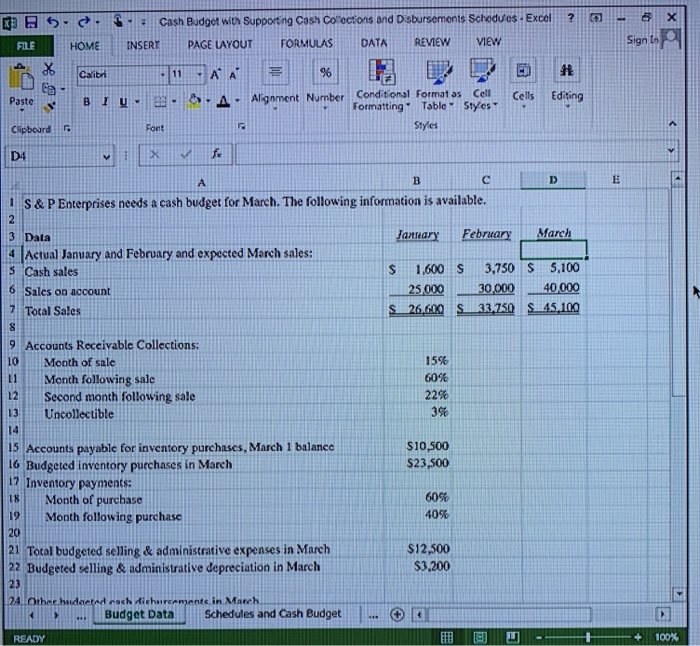Viewport: 700px width, 646px height.
Task: Apply the yellow fill color bucket
Action: pyautogui.click(x=194, y=101)
